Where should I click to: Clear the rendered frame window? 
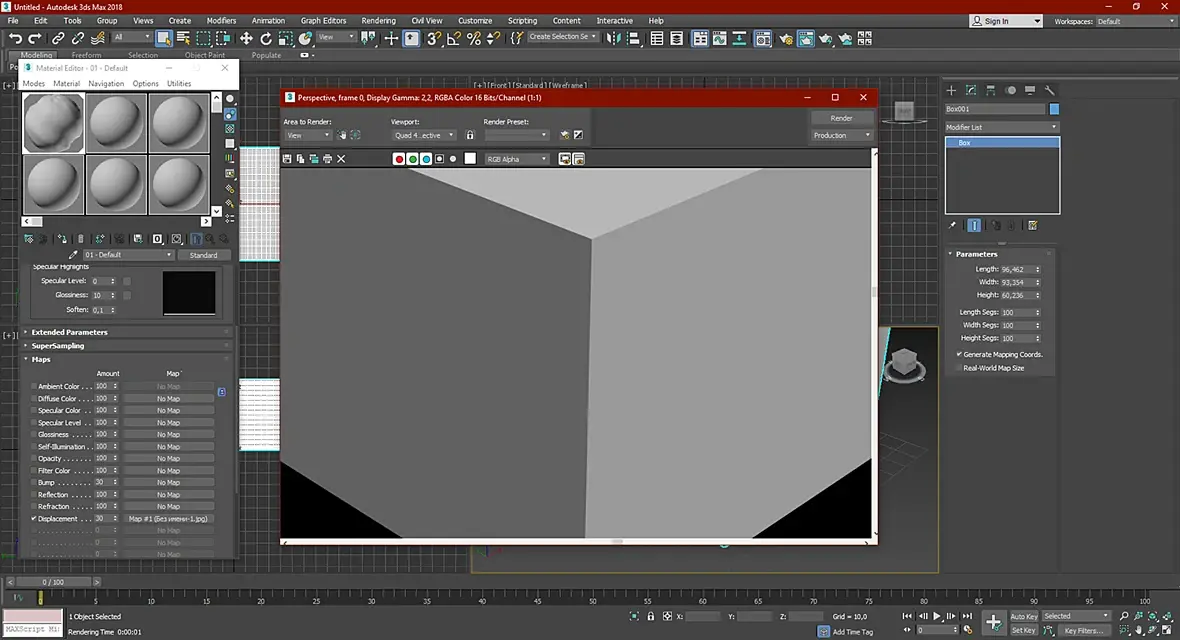point(341,159)
